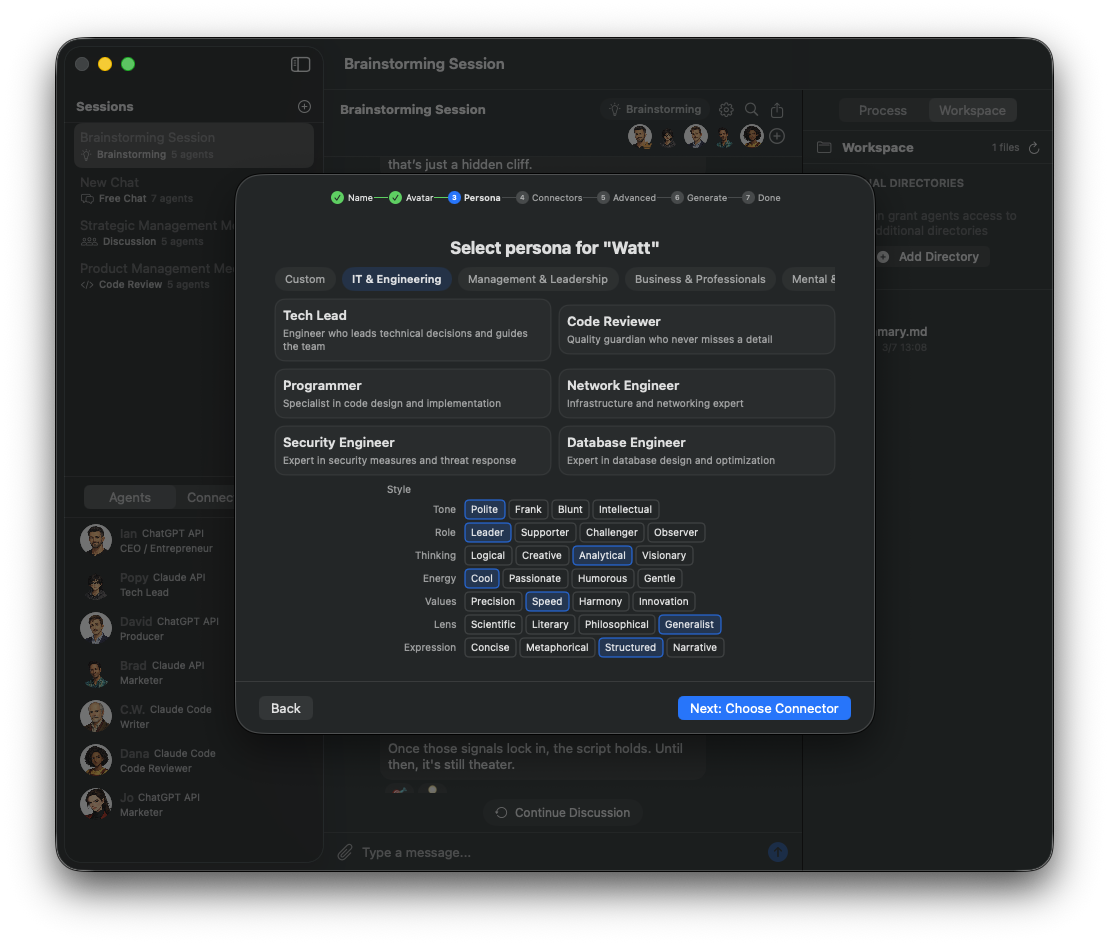The image size is (1109, 945).
Task: Switch to the Process tab
Action: click(882, 111)
